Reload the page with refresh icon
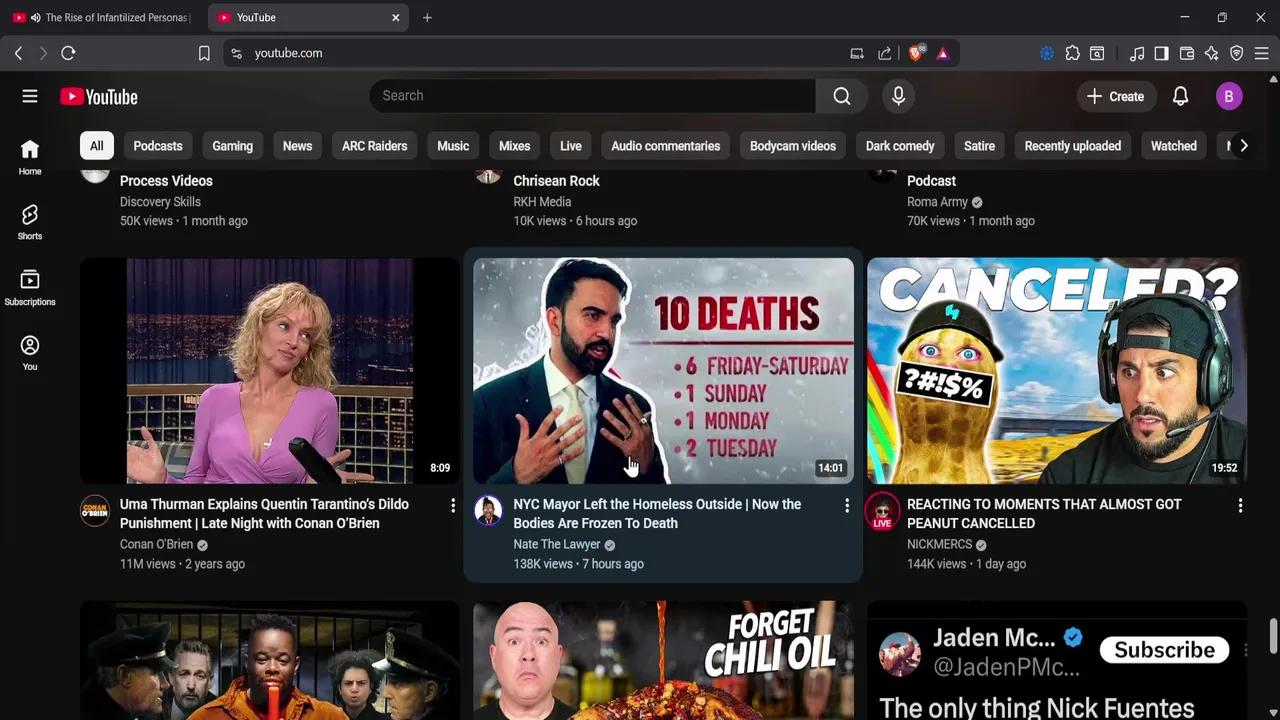This screenshot has height=720, width=1280. (68, 53)
